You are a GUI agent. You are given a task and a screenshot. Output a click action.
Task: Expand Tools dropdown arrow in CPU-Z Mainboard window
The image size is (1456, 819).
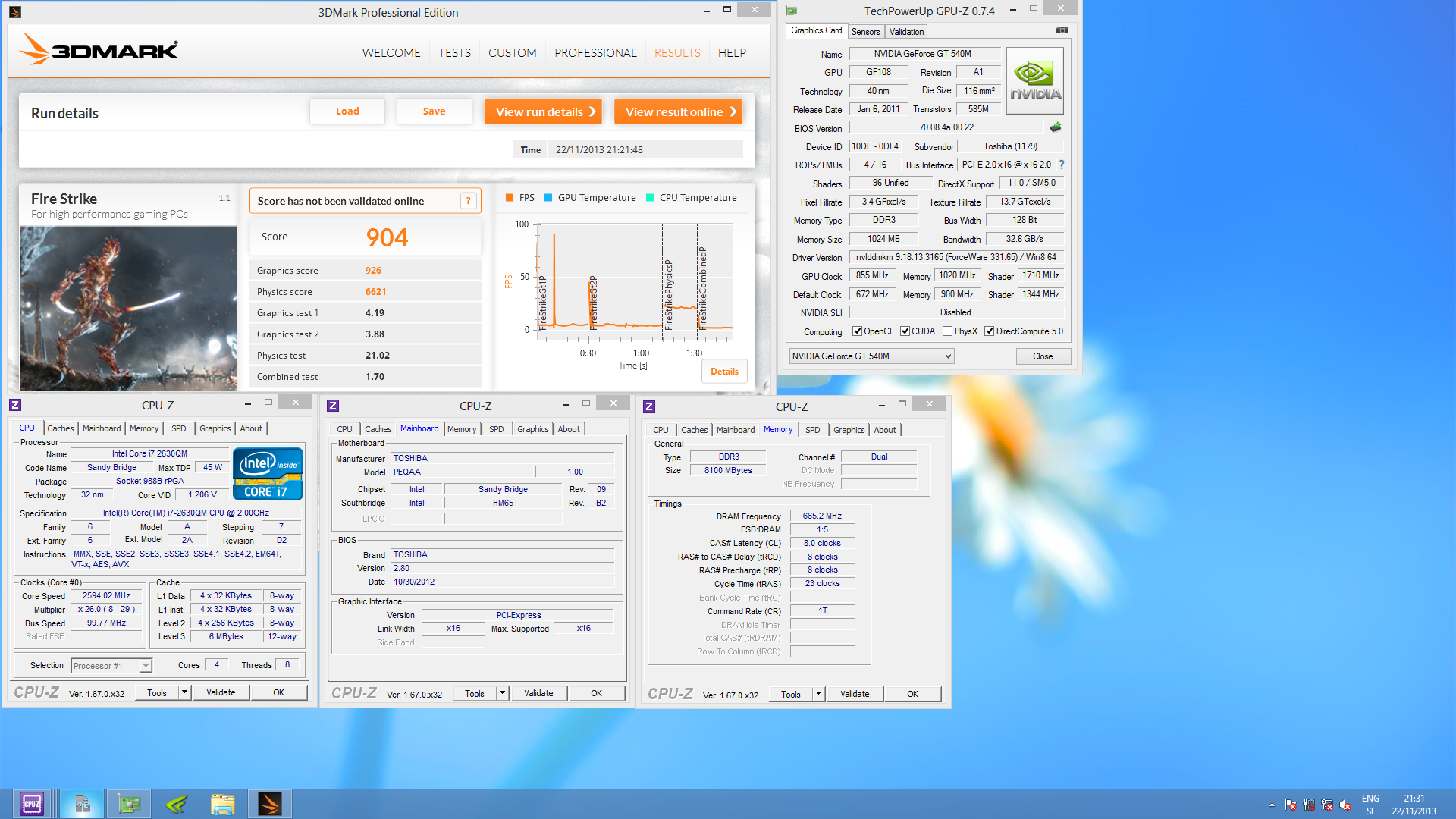point(502,693)
